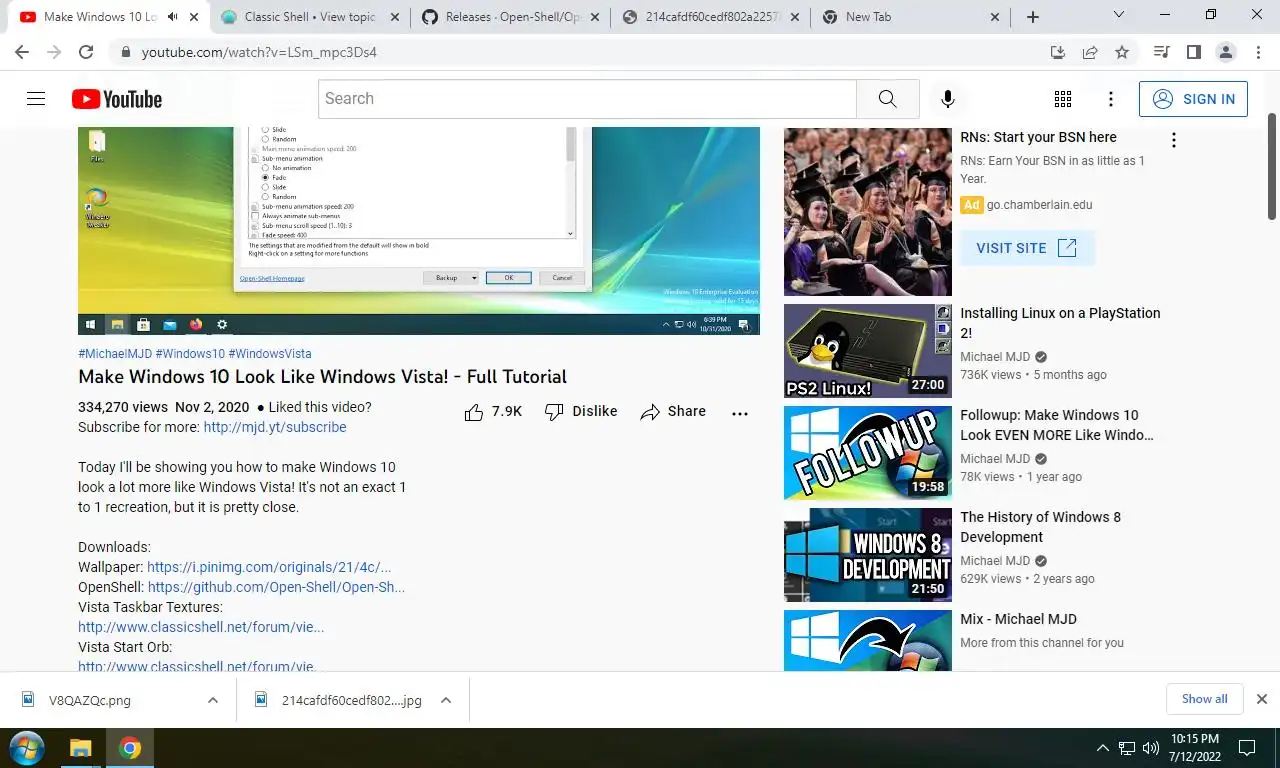Click the search magnifier button
Image resolution: width=1280 pixels, height=768 pixels.
click(887, 99)
